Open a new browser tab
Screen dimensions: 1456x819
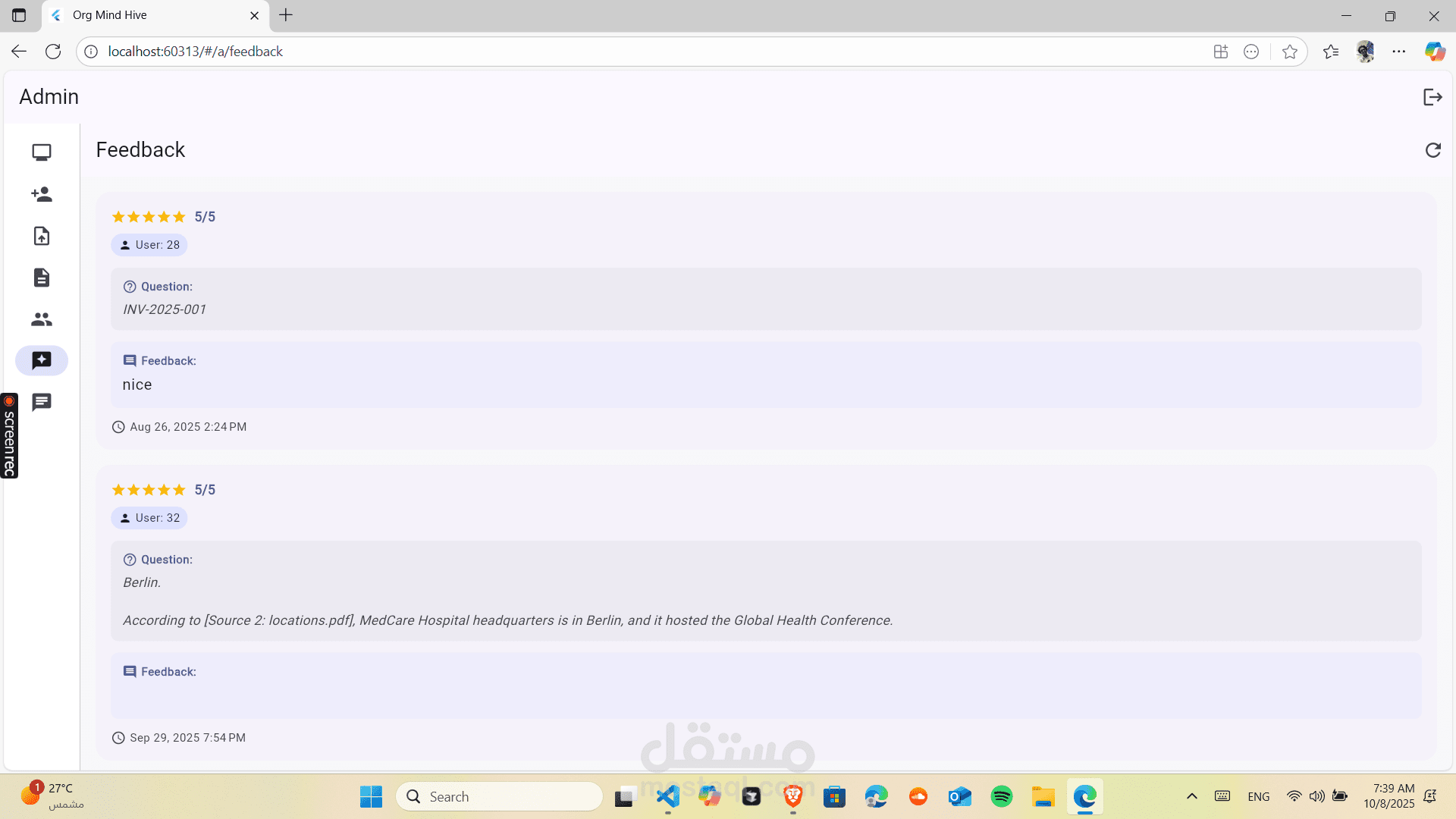[286, 15]
